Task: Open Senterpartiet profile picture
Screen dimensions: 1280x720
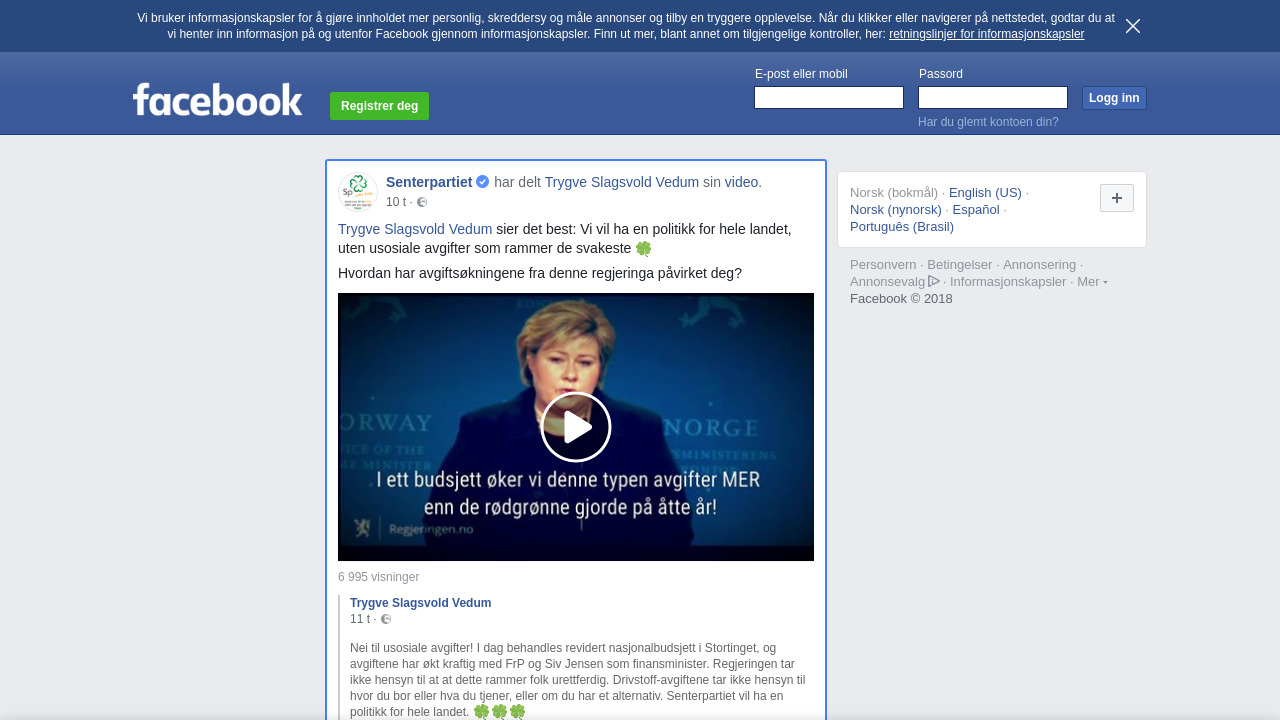Action: [x=358, y=192]
